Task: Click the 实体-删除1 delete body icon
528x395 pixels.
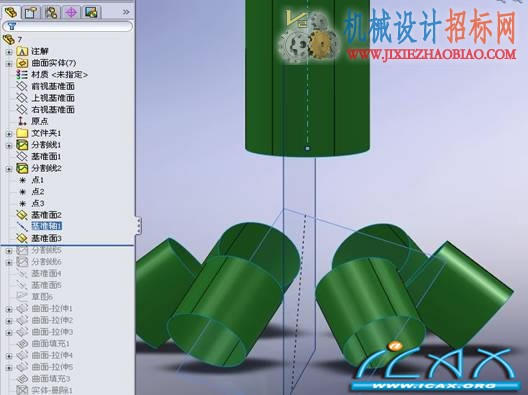Action: (22, 390)
